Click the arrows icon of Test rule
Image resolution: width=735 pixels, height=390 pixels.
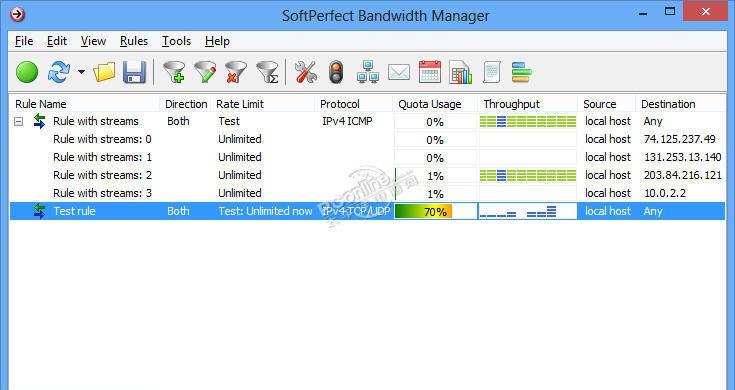click(x=39, y=211)
